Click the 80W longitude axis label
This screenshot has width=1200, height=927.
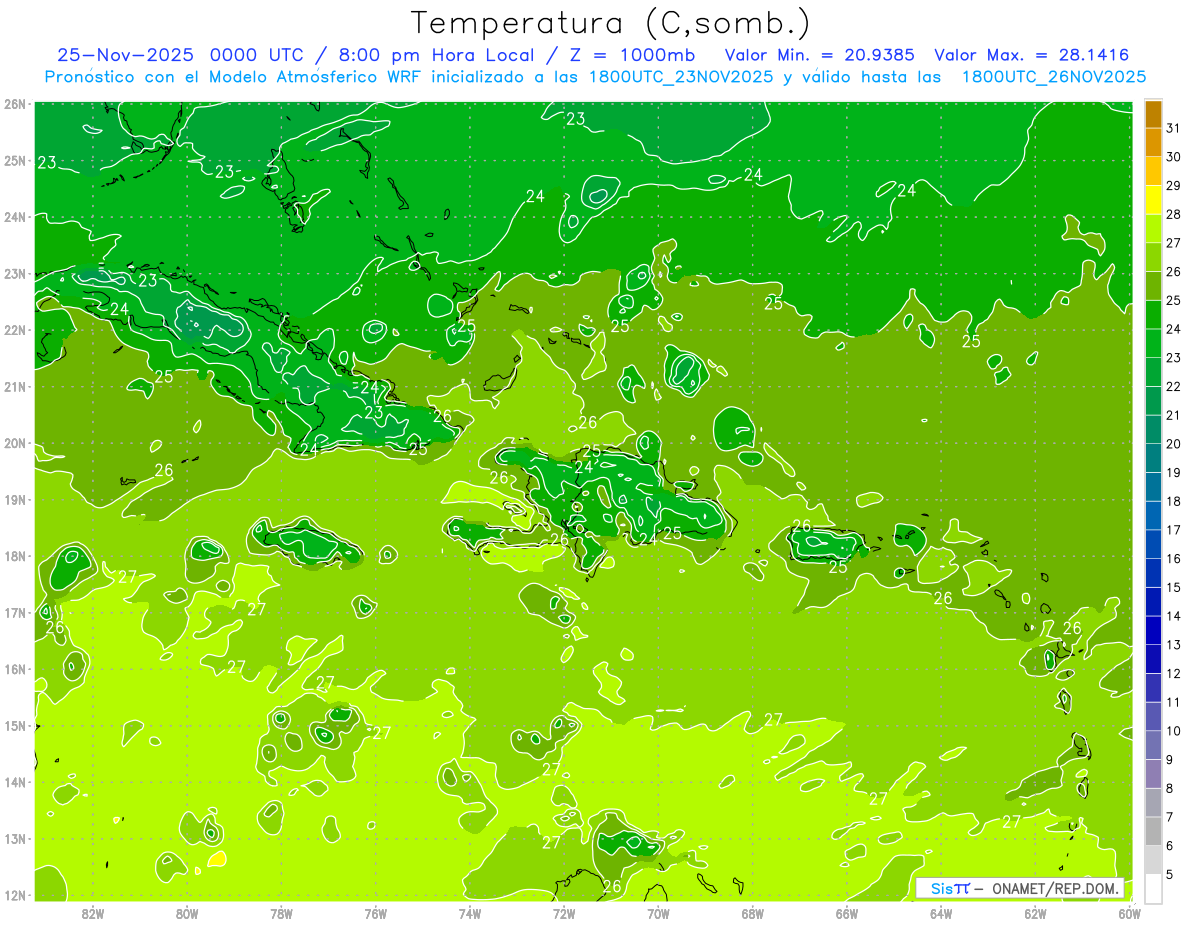(x=187, y=912)
